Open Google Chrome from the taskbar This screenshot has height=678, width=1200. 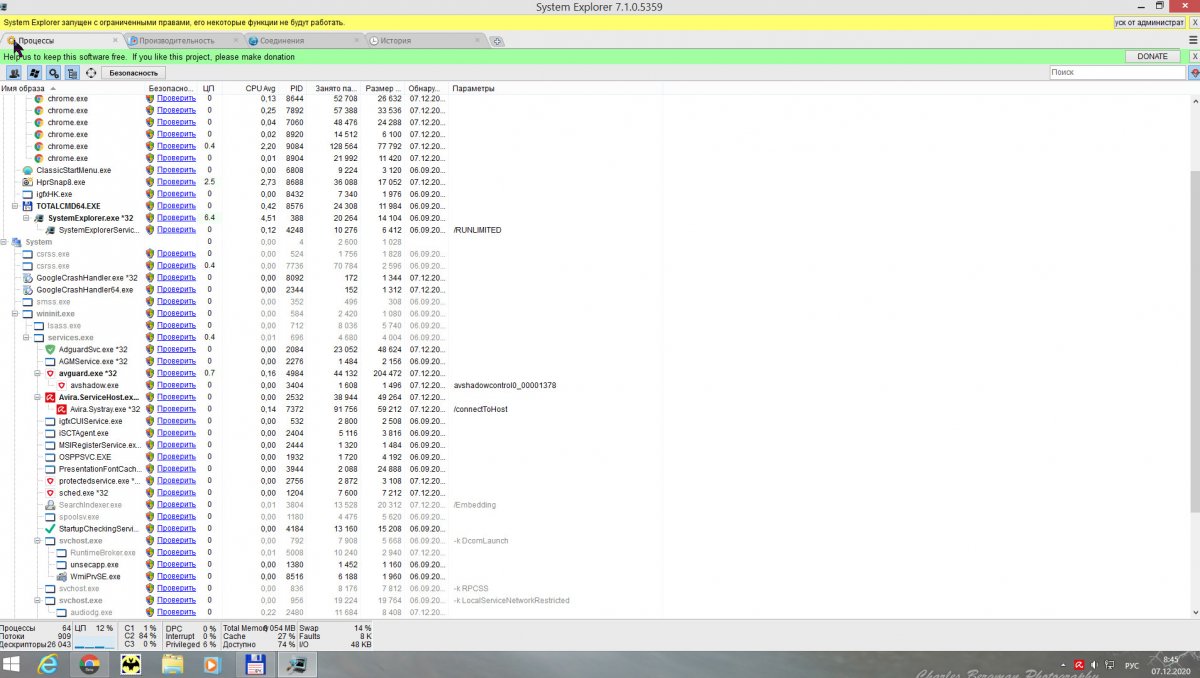click(90, 665)
